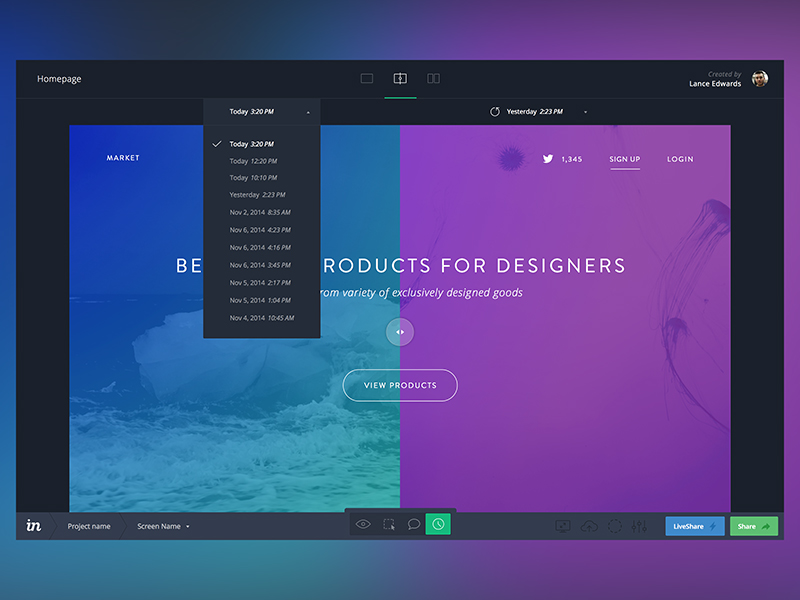Screen dimensions: 800x600
Task: Open the sliders settings icon
Action: (x=639, y=526)
